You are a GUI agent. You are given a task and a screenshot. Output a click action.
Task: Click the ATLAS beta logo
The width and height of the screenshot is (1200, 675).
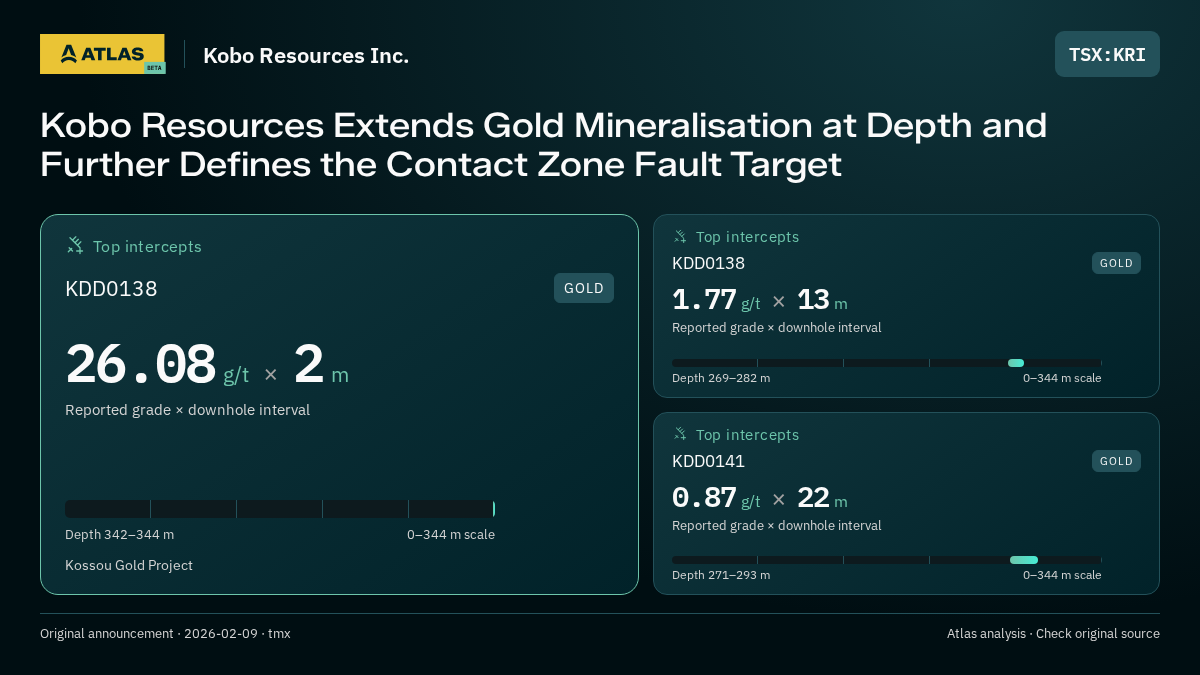click(102, 54)
